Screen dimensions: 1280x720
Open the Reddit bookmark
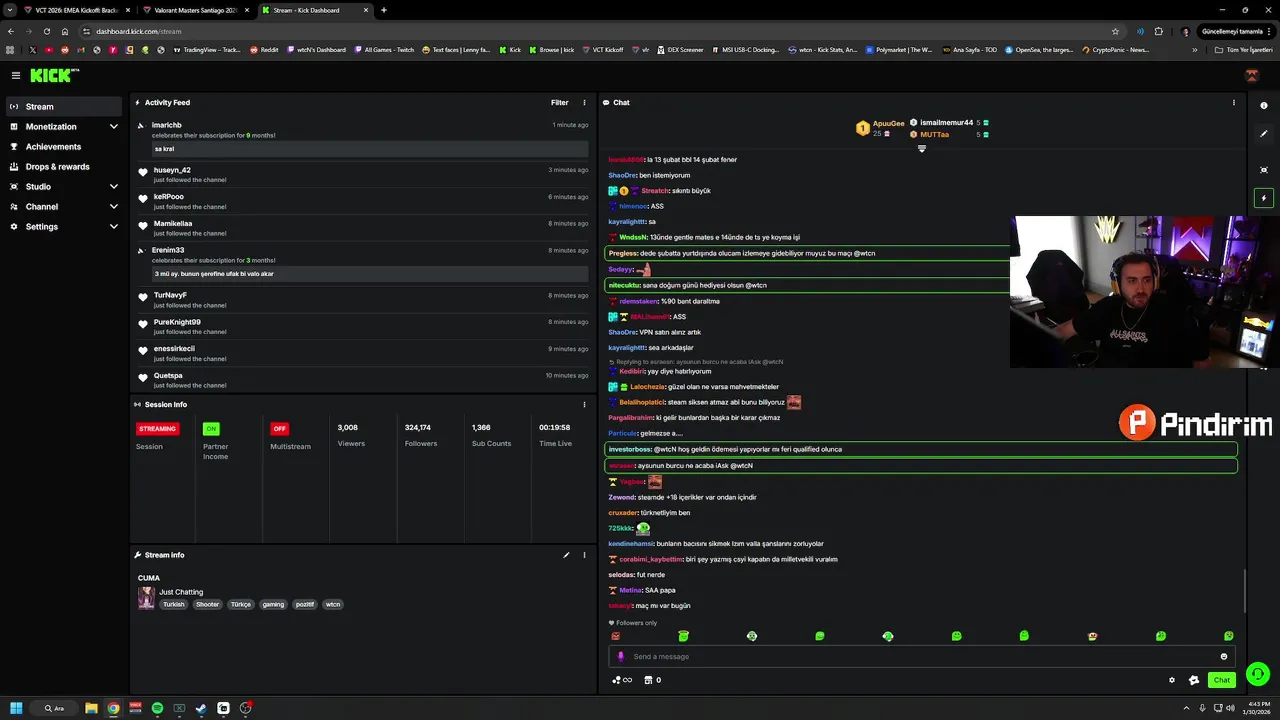click(x=264, y=49)
